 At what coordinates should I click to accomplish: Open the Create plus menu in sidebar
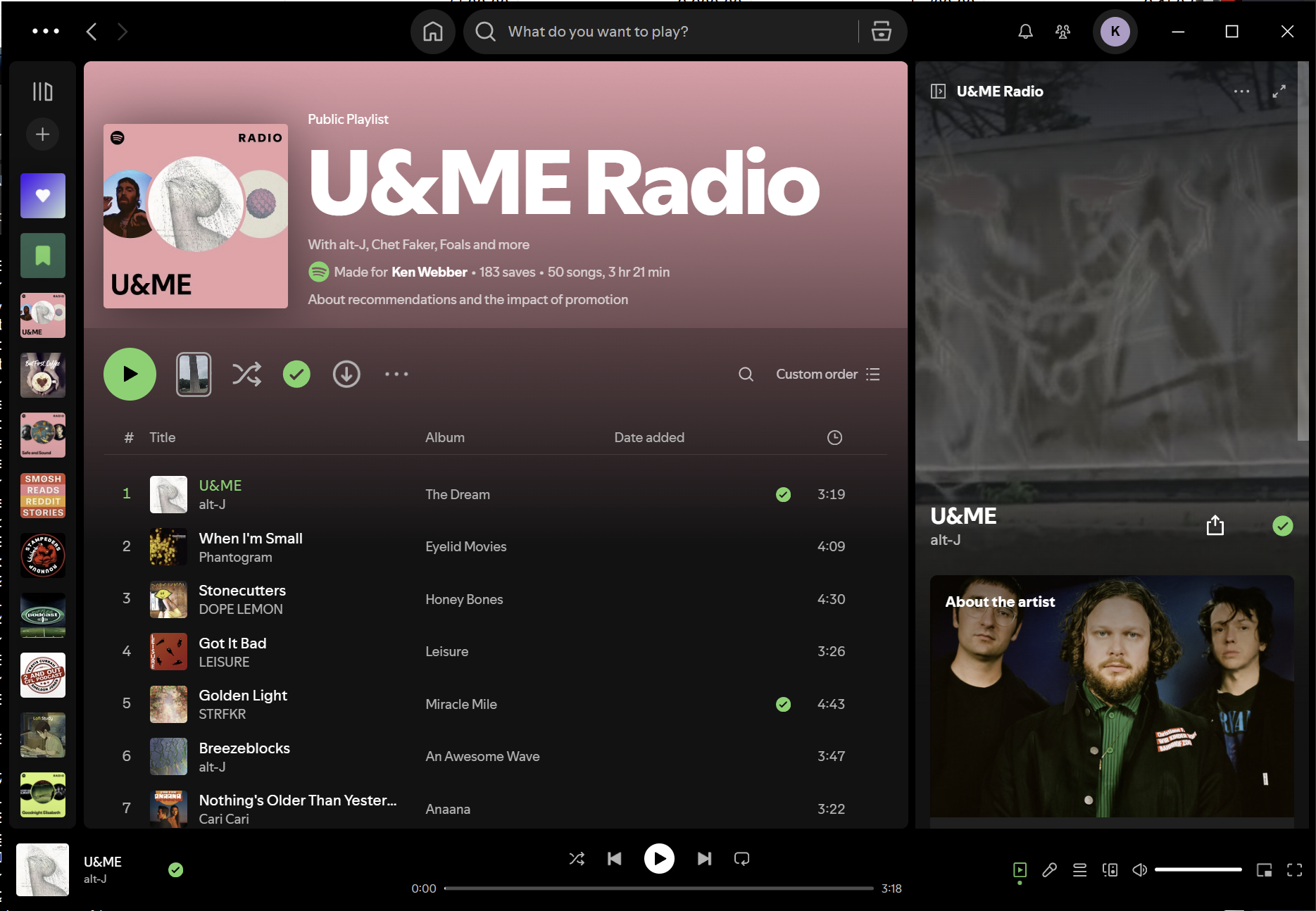43,134
